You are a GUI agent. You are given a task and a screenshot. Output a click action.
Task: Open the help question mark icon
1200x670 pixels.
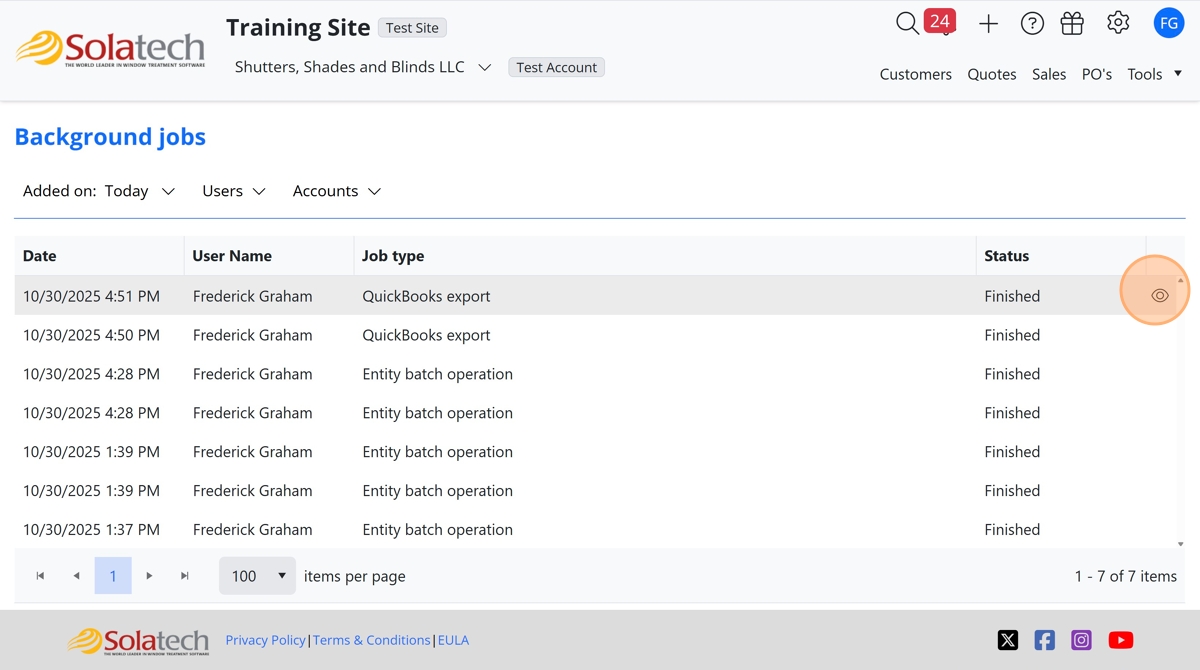point(1032,24)
